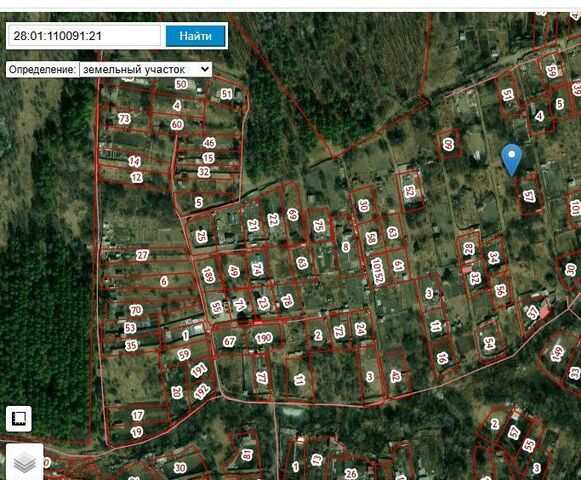Viewport: 581px width, 480px height.
Task: Click parcel label 75
Action: pyautogui.click(x=319, y=225)
